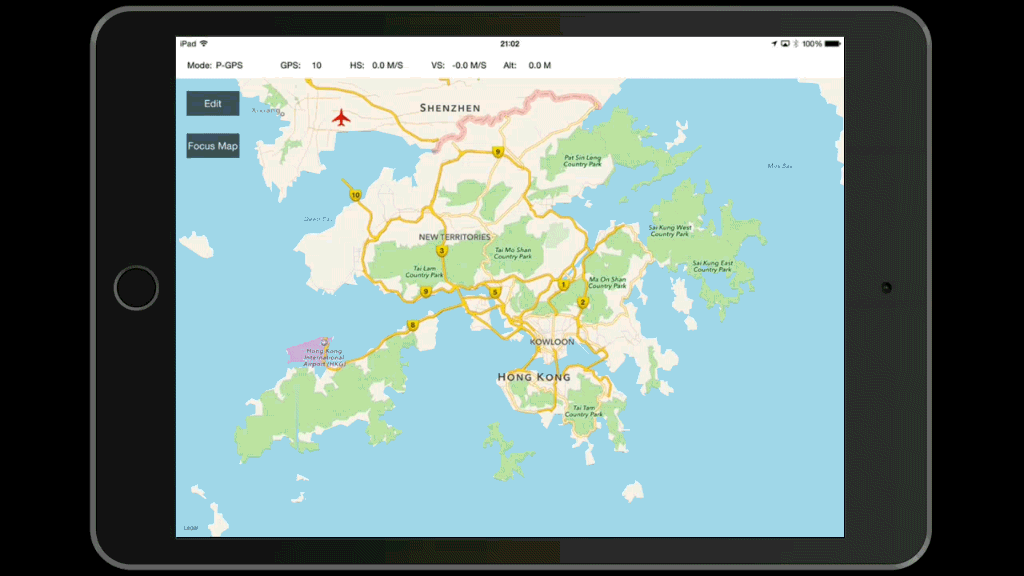Screen dimensions: 1024x576
Task: Select the route 8 highway marker
Action: coord(412,325)
